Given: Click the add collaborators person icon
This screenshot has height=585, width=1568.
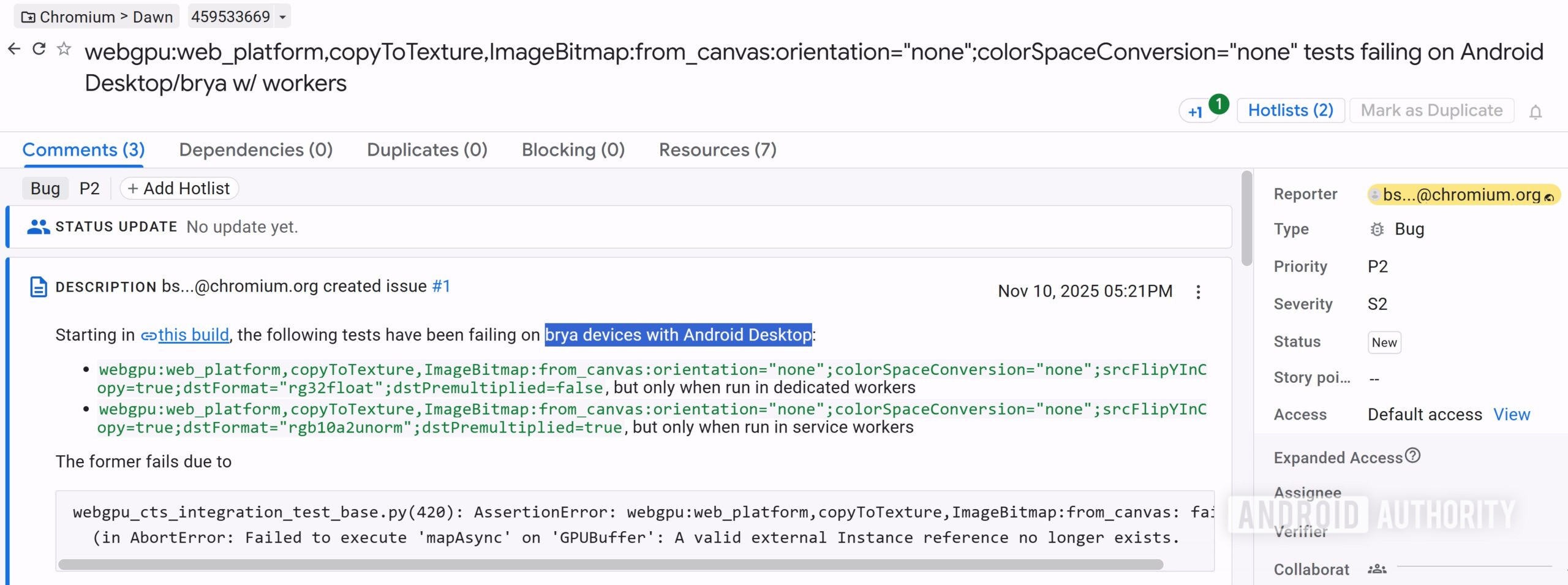Looking at the screenshot, I should pos(1378,568).
